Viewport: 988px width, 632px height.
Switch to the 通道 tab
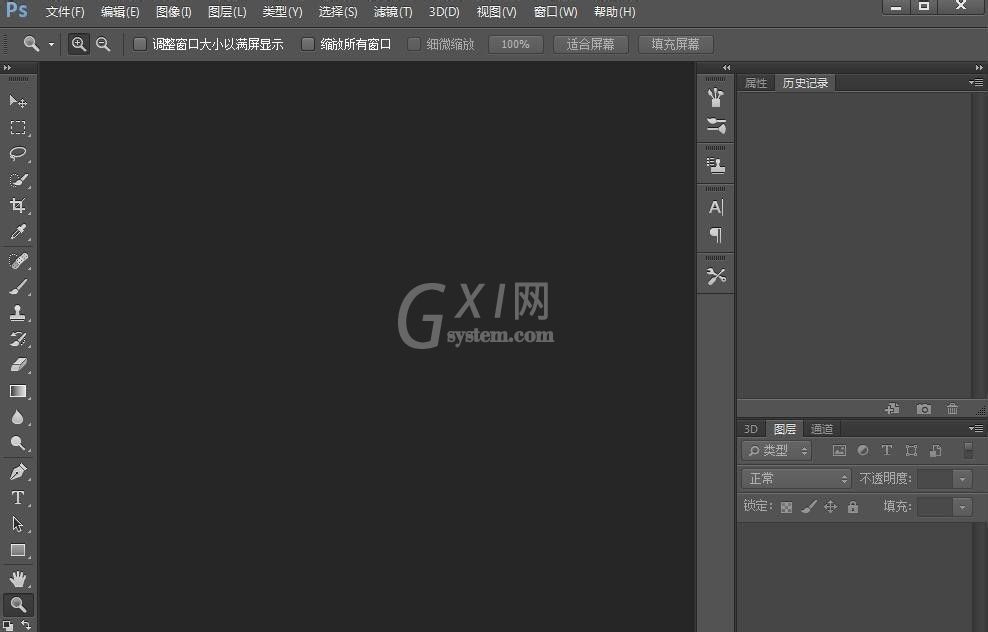click(822, 429)
